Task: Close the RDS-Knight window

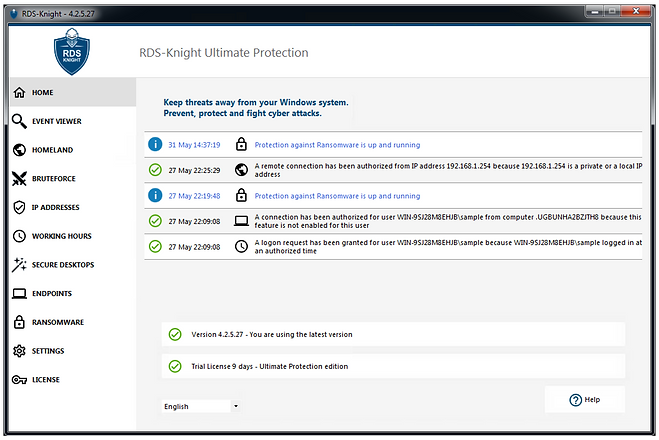Action: [636, 11]
